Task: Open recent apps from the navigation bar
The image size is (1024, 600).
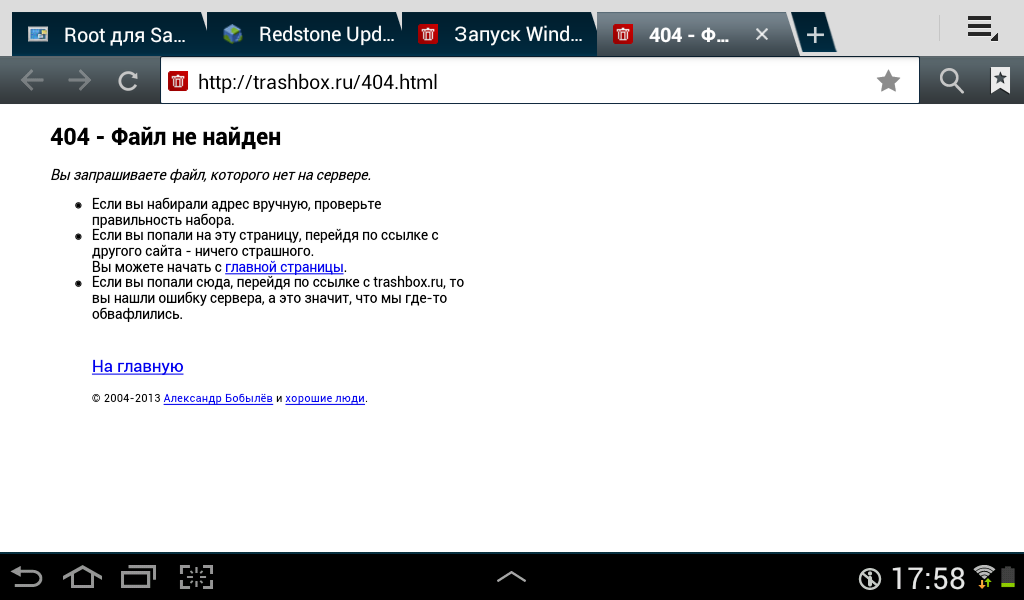Action: pyautogui.click(x=138, y=577)
